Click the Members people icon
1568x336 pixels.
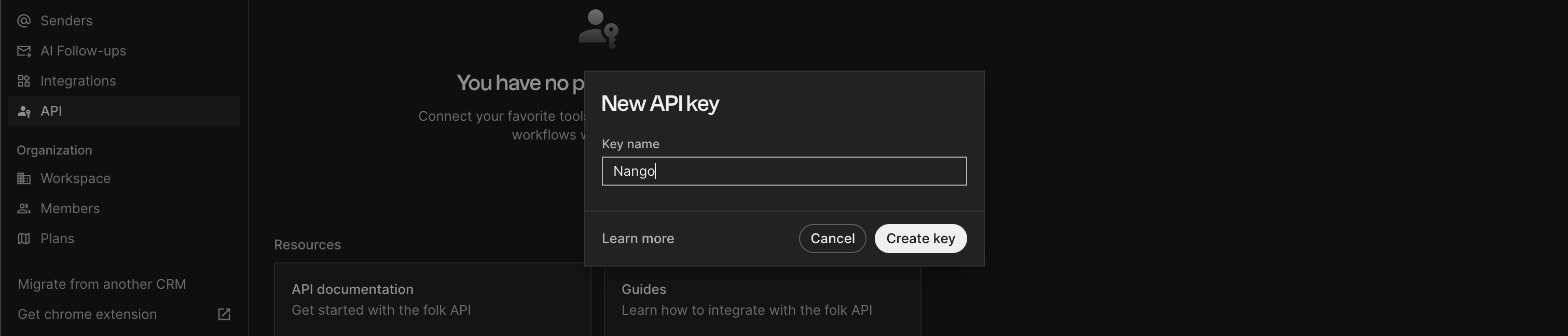click(24, 209)
